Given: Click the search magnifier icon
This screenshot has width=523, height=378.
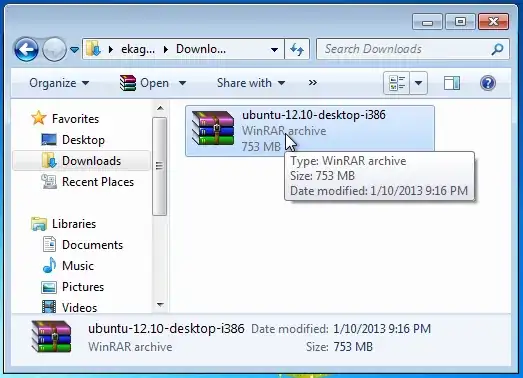Looking at the screenshot, I should coord(497,49).
